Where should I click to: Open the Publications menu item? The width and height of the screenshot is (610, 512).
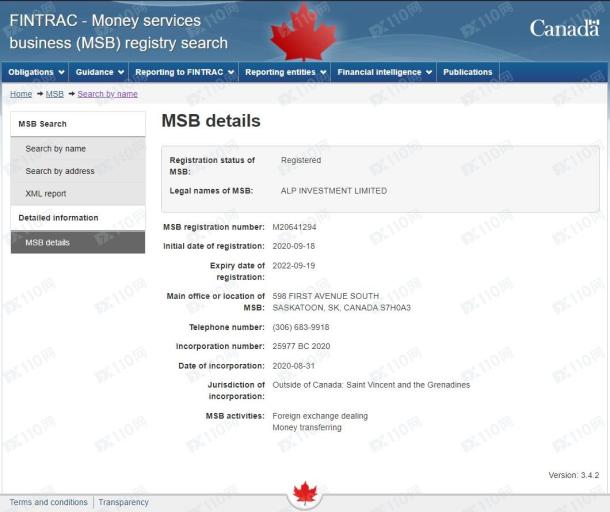coord(468,72)
